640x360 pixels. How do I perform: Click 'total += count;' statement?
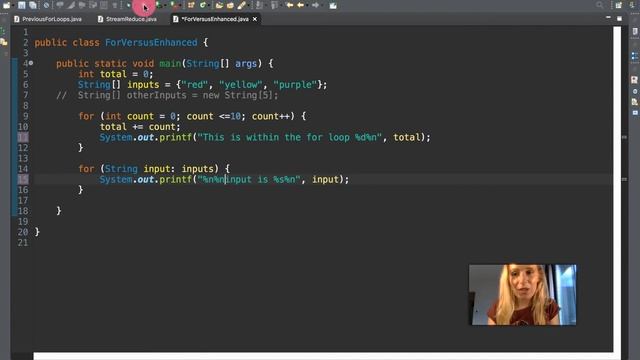140,127
